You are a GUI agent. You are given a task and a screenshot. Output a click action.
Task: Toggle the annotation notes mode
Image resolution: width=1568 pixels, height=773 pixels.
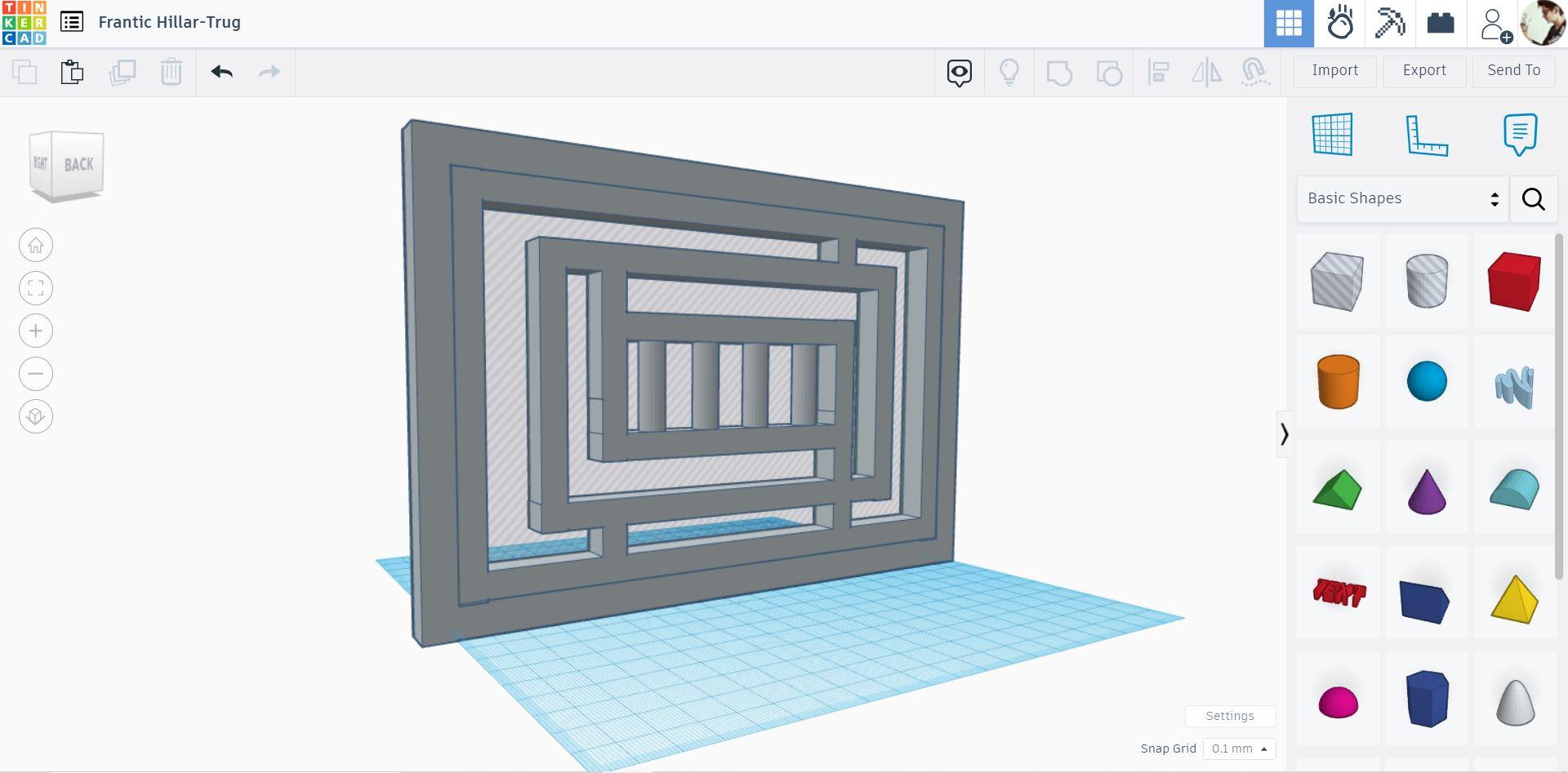click(x=1518, y=135)
